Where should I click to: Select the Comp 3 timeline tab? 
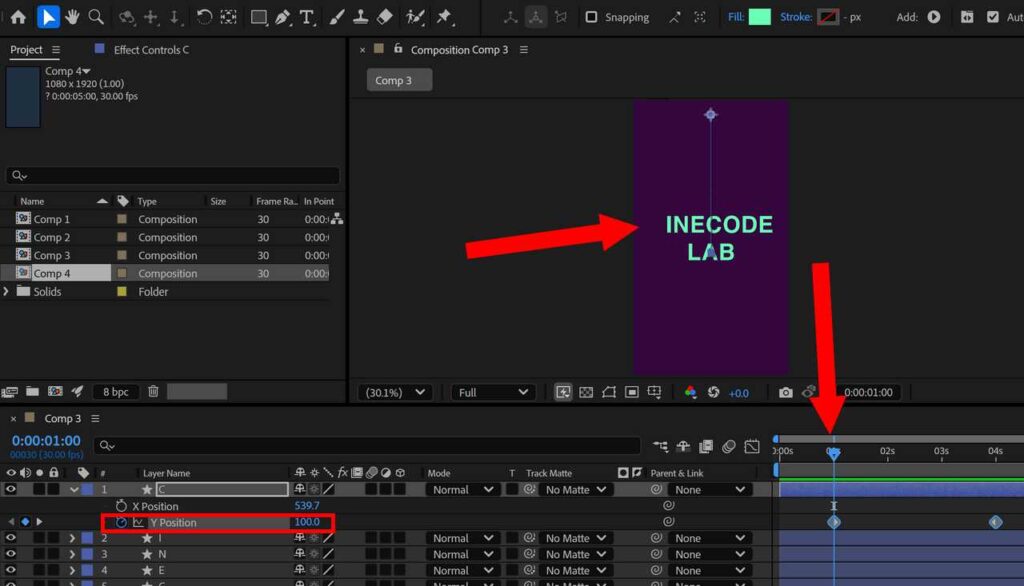[63, 418]
